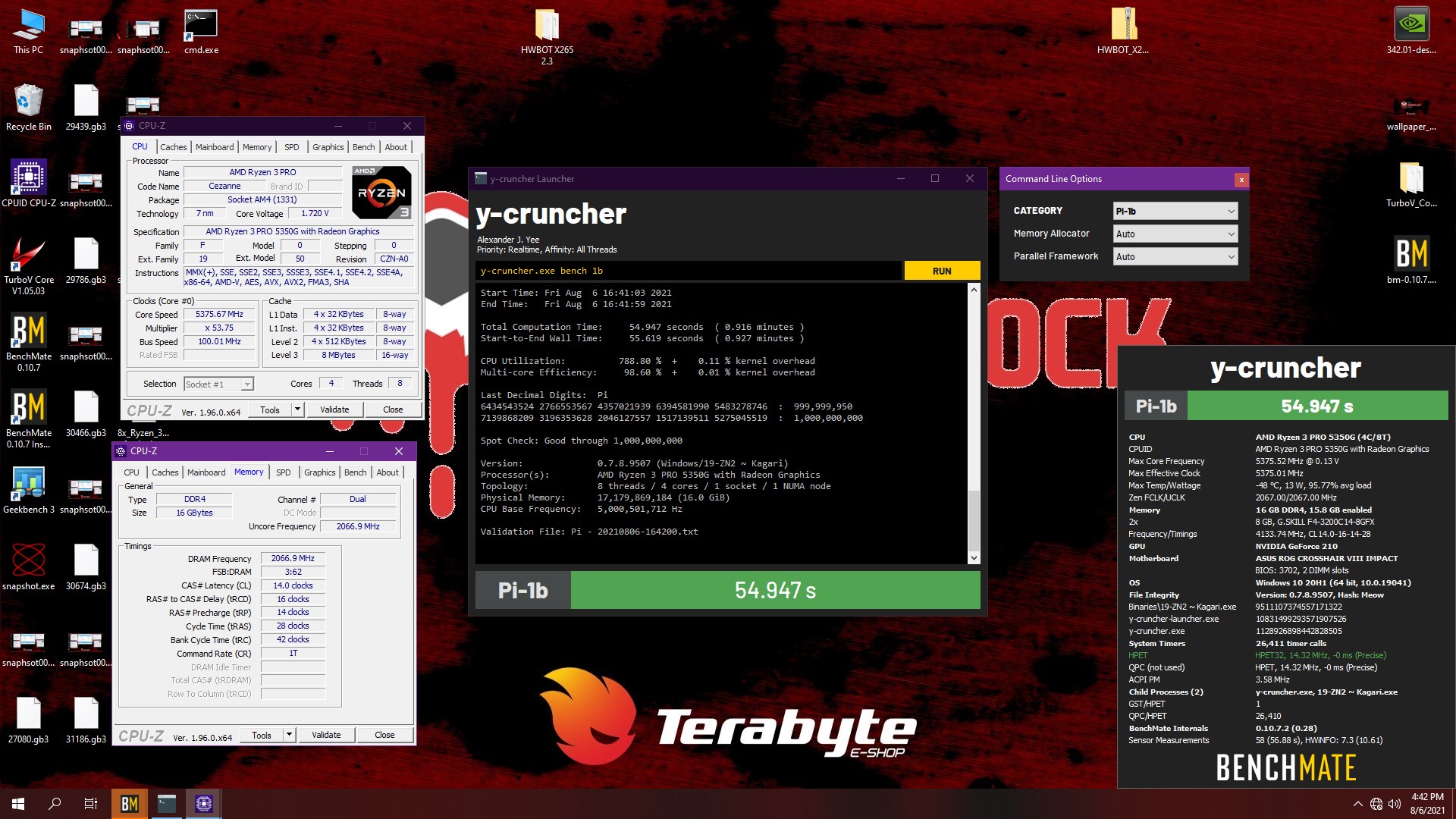Viewport: 1456px width, 819px height.
Task: Click HPET timer line in BenchMate panel
Action: (1257, 655)
